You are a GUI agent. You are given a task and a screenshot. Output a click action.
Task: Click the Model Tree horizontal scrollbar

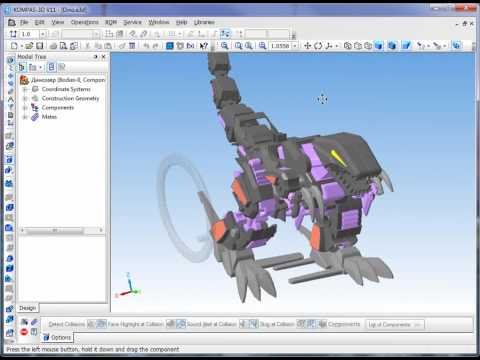(x=62, y=230)
